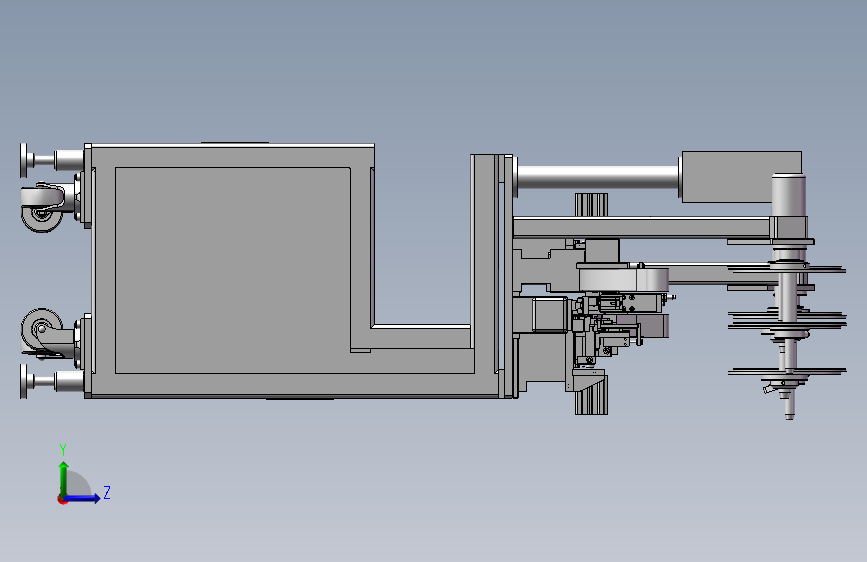Select the long horizontal cylinder rod
Viewport: 867px width, 562px height.
click(x=598, y=178)
